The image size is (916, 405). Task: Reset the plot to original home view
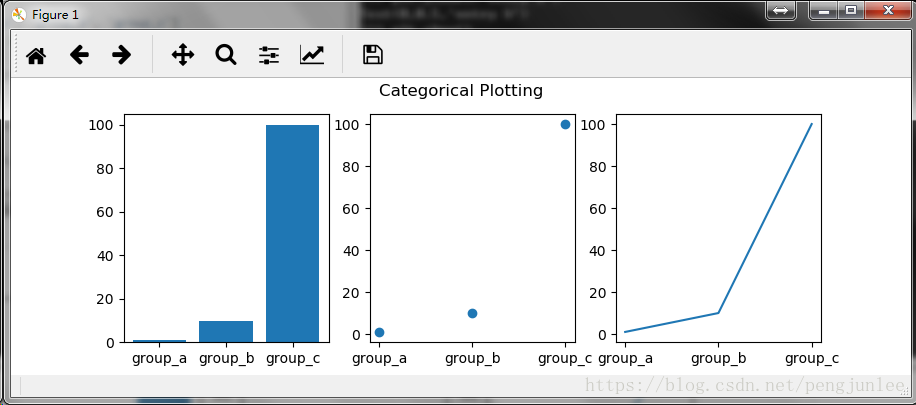click(x=36, y=56)
